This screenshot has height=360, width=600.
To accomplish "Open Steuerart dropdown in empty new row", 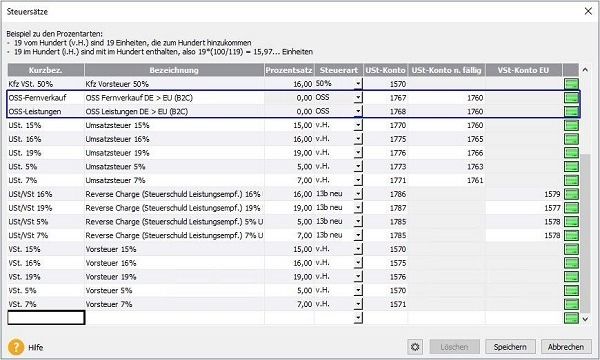I will click(358, 318).
